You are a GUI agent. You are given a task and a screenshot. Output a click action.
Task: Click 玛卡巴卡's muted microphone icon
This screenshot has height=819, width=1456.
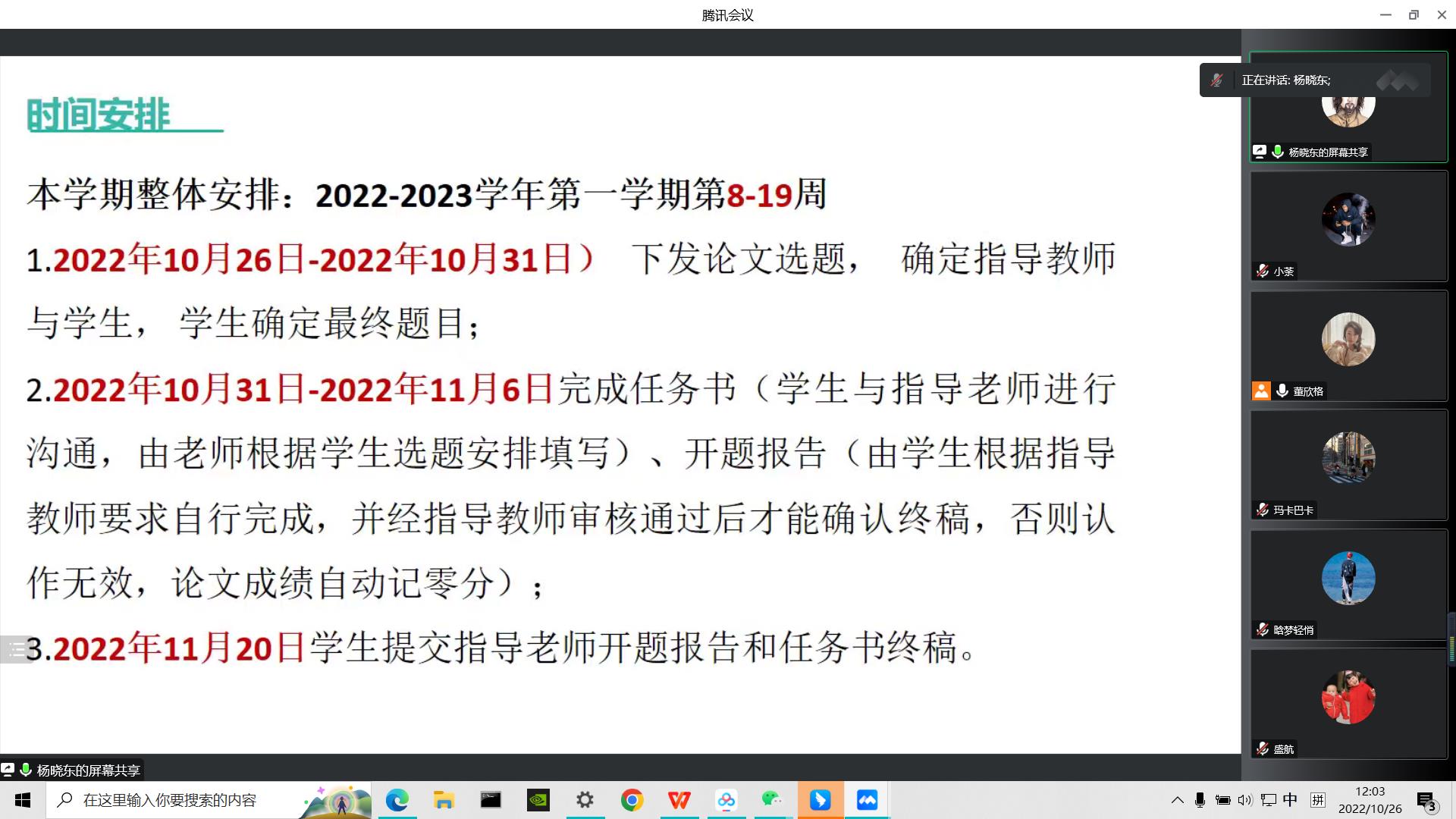(1262, 510)
